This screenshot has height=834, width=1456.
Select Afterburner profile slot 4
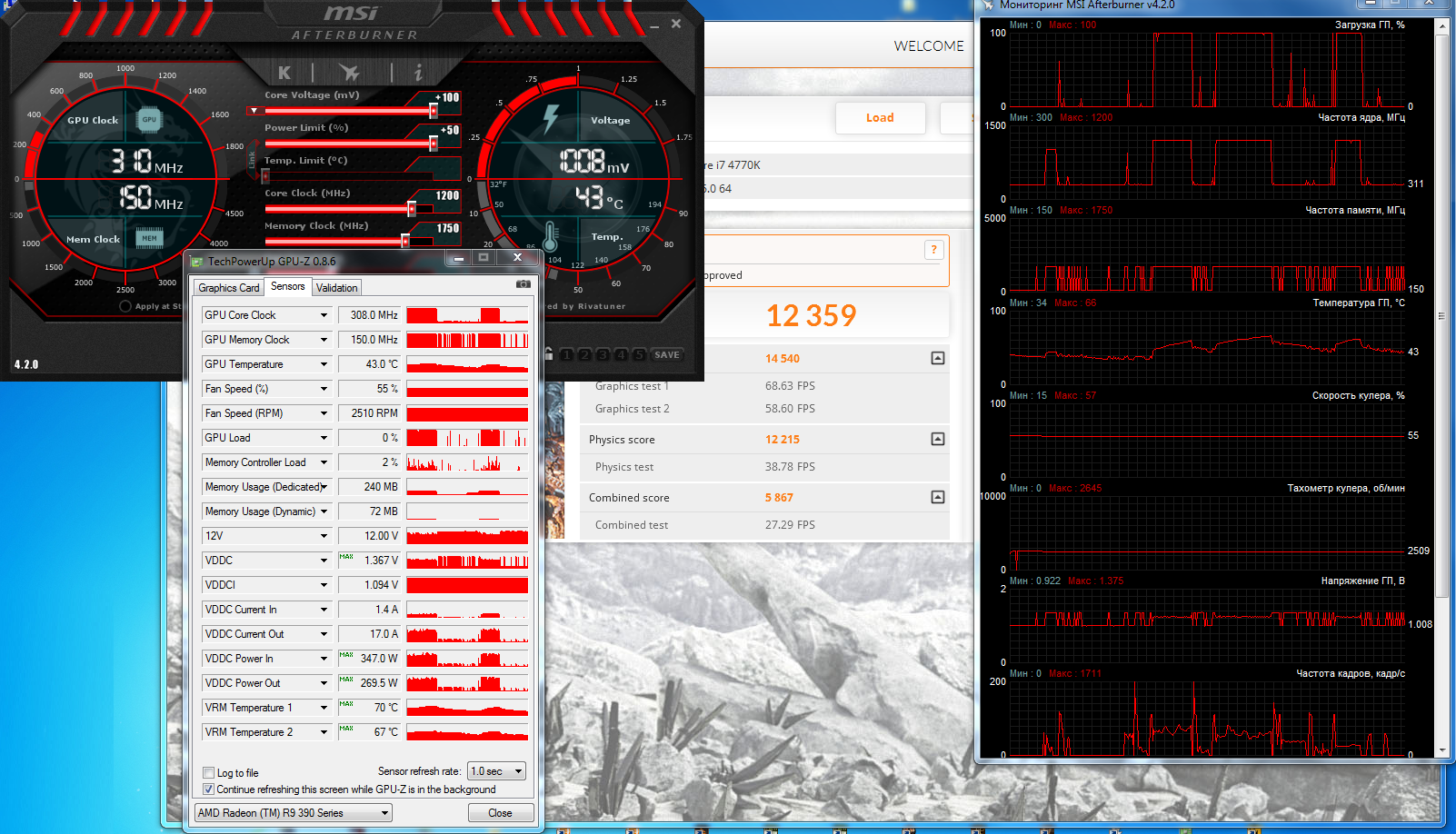[622, 354]
